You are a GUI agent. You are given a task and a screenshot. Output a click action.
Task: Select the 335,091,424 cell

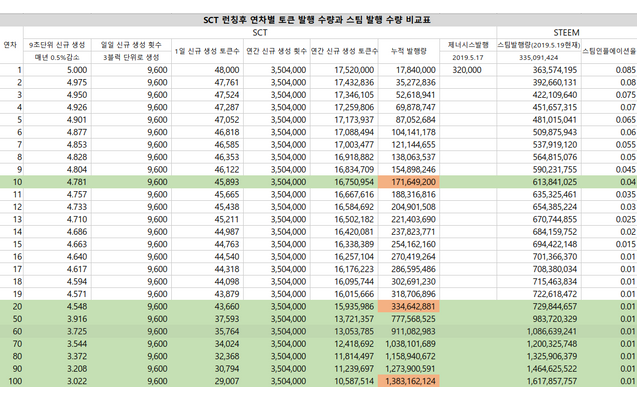pos(538,58)
